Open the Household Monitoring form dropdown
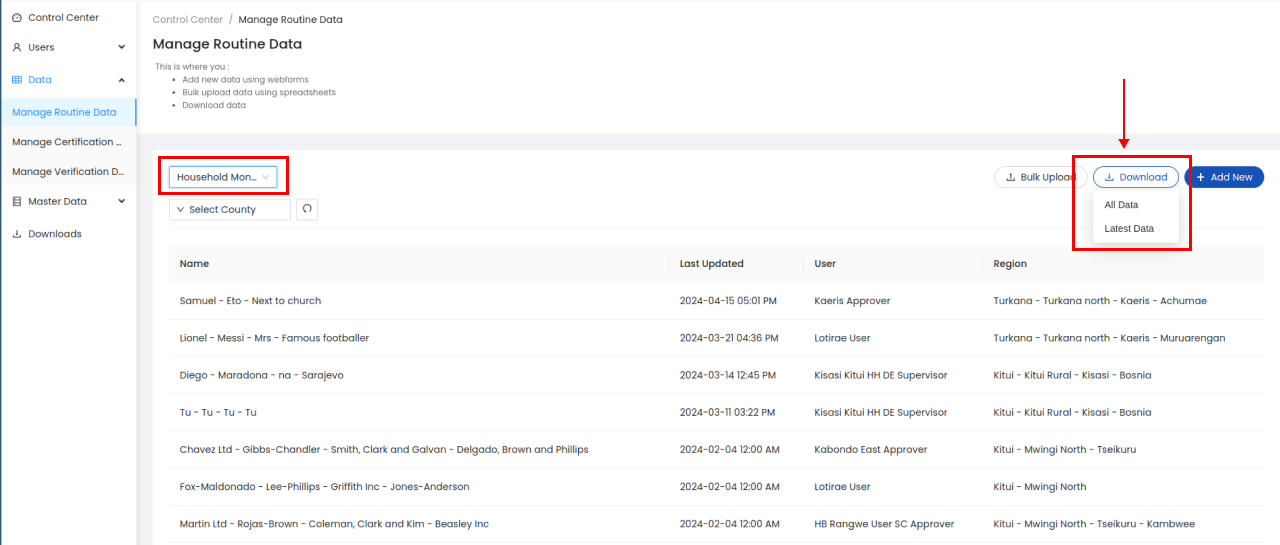The image size is (1280, 545). (x=223, y=177)
